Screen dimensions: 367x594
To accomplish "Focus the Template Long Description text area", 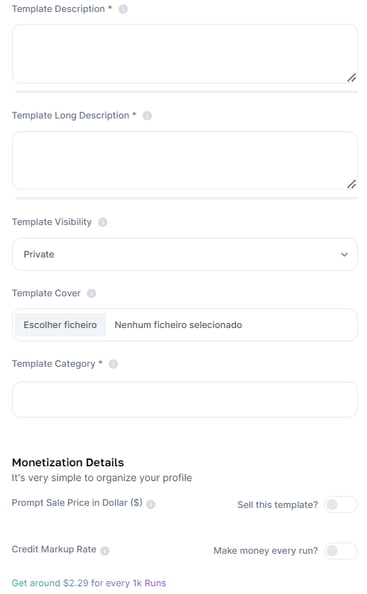I will (184, 161).
